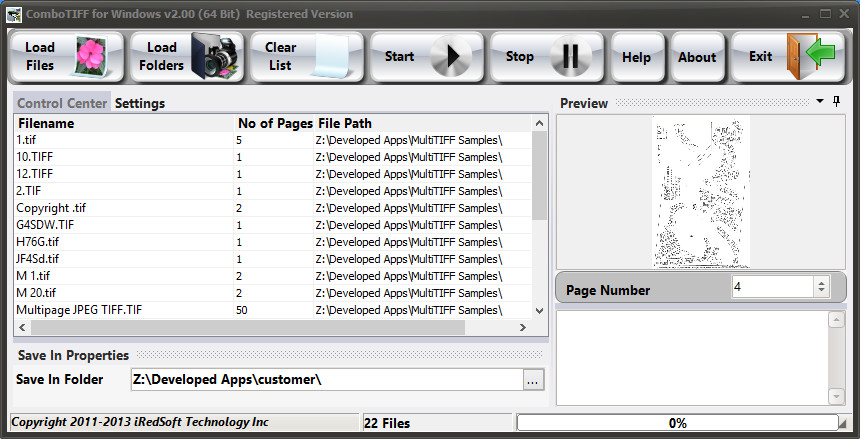Viewport: 860px width, 439px height.
Task: Click the 22 Files status entry
Action: pyautogui.click(x=437, y=423)
